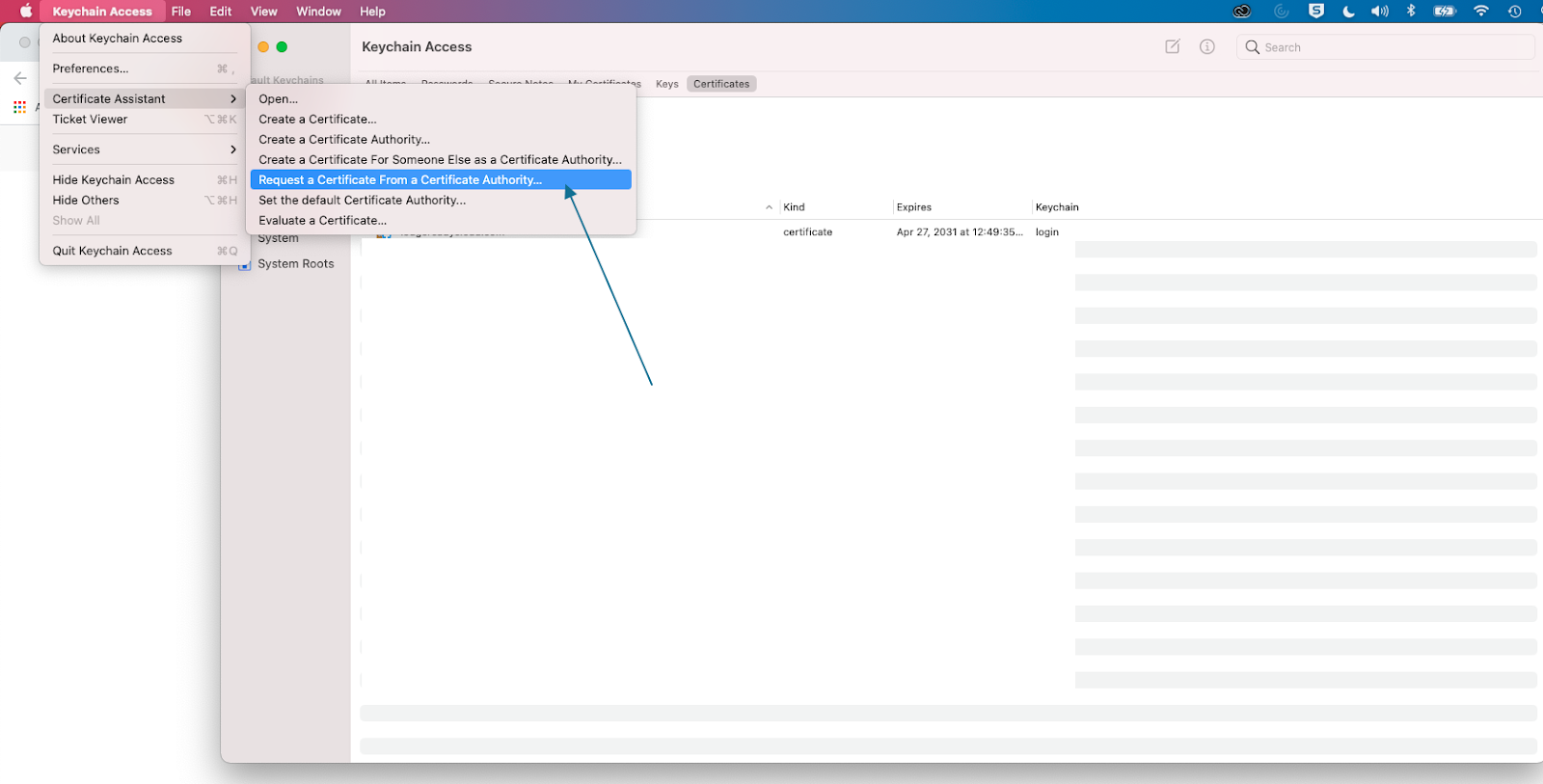Choose Set the default Certificate Authority...
This screenshot has width=1543, height=784.
click(441, 201)
